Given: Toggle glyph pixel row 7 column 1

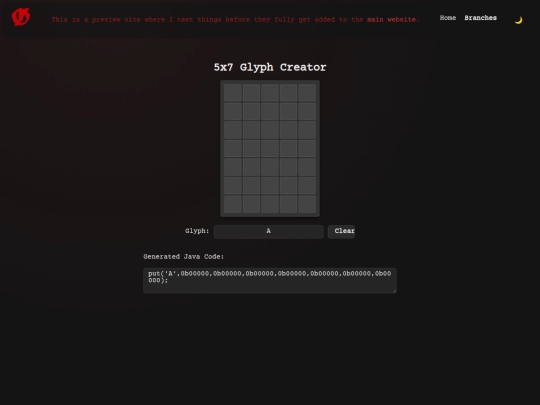Looking at the screenshot, I should tap(233, 204).
